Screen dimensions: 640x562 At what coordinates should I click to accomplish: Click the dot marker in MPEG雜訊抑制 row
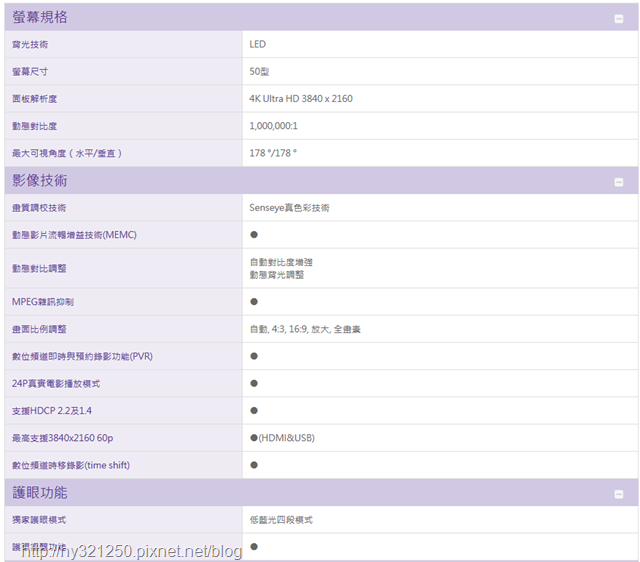pyautogui.click(x=254, y=302)
